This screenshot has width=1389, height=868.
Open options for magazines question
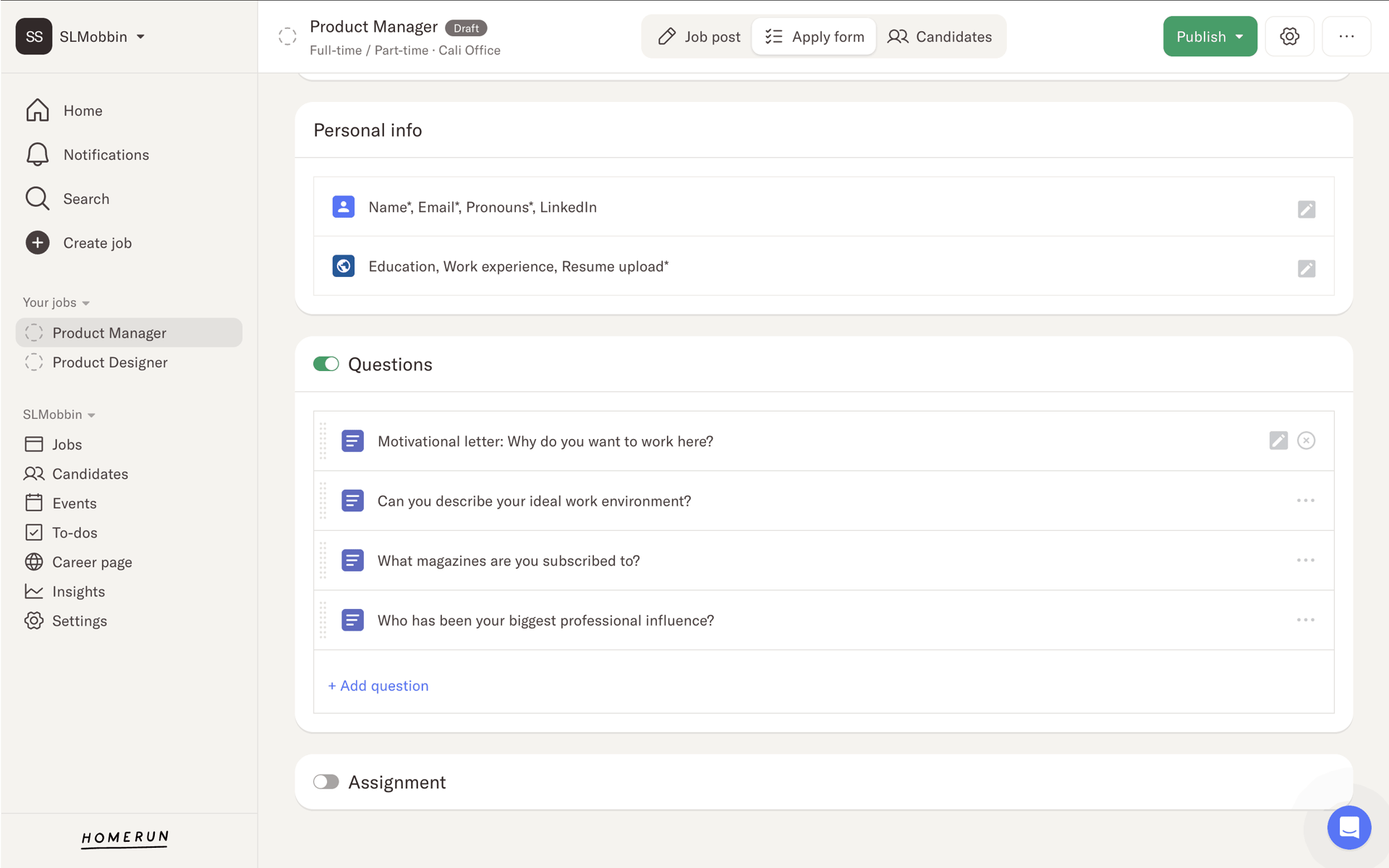tap(1306, 561)
